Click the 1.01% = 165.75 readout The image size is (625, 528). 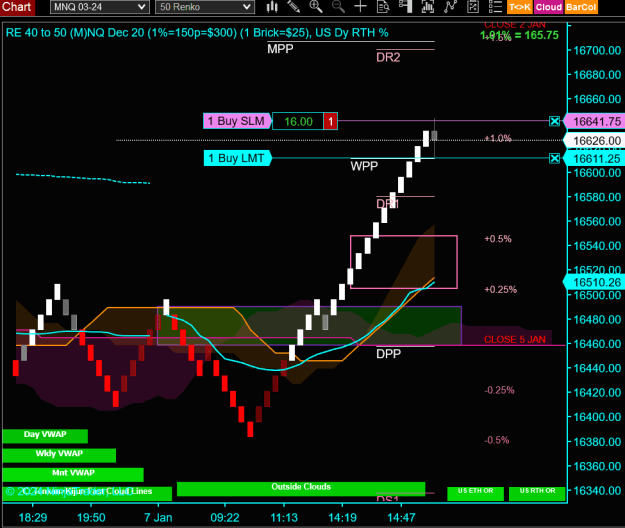[519, 35]
